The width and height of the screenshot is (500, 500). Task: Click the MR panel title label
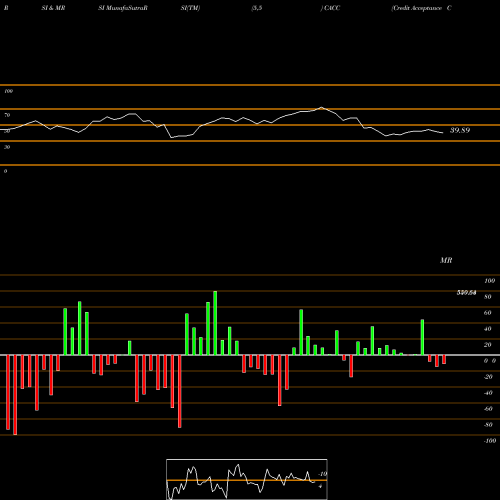(446, 260)
